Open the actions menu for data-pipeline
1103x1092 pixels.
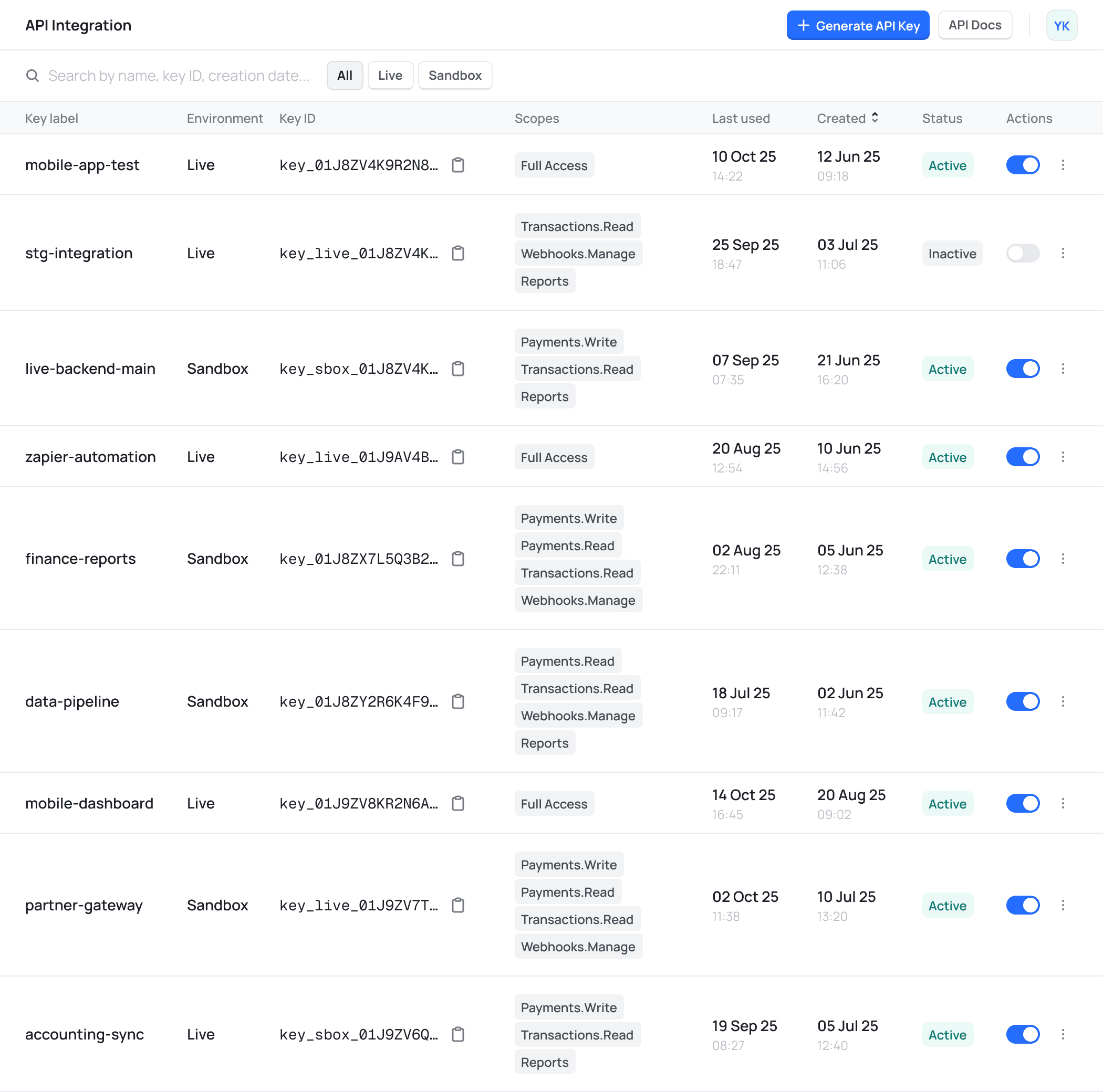coord(1063,702)
